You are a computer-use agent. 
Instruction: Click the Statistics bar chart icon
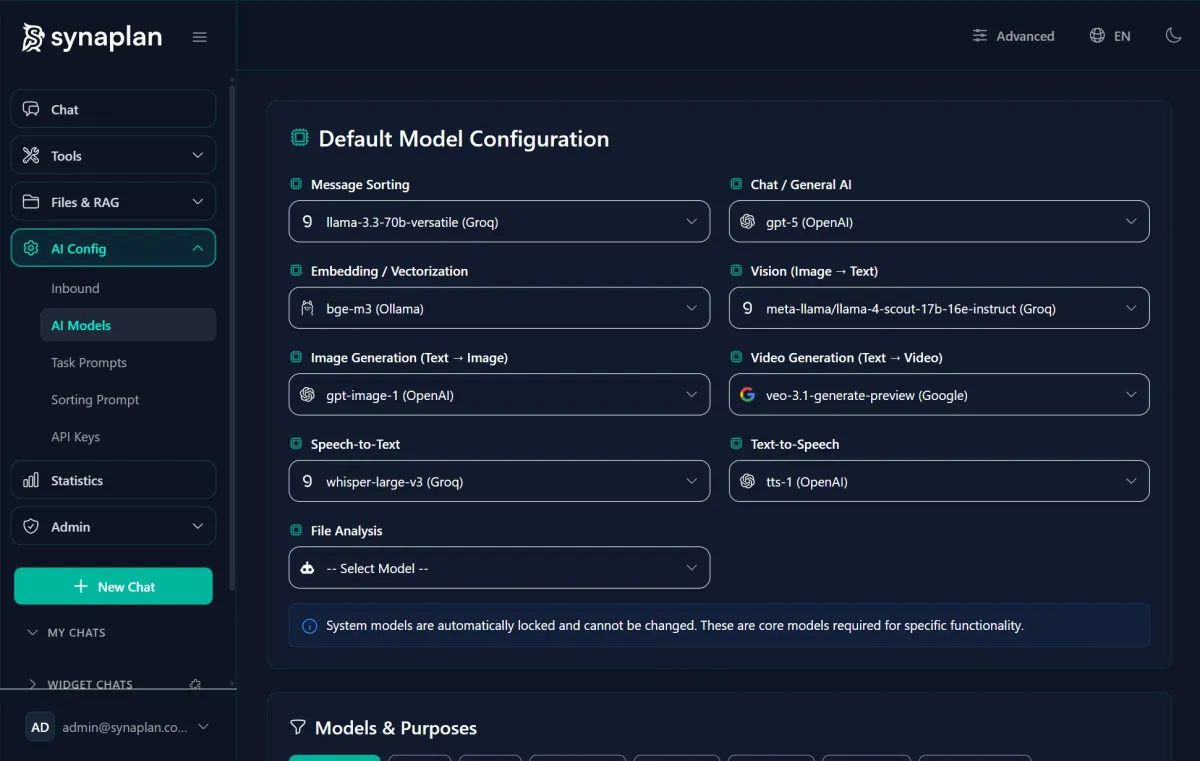(x=33, y=480)
